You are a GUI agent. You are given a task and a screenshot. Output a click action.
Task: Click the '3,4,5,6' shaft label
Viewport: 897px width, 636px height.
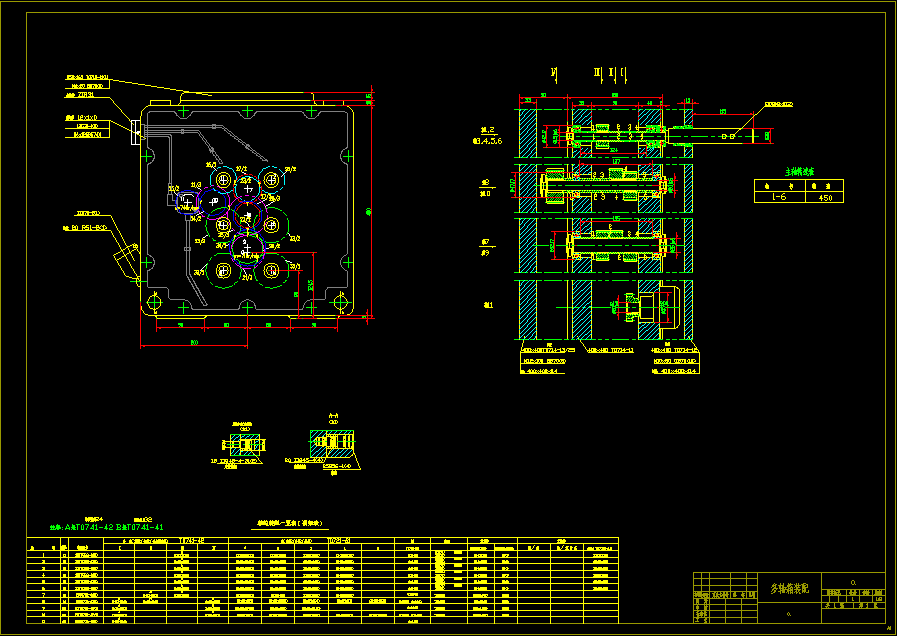click(x=487, y=141)
